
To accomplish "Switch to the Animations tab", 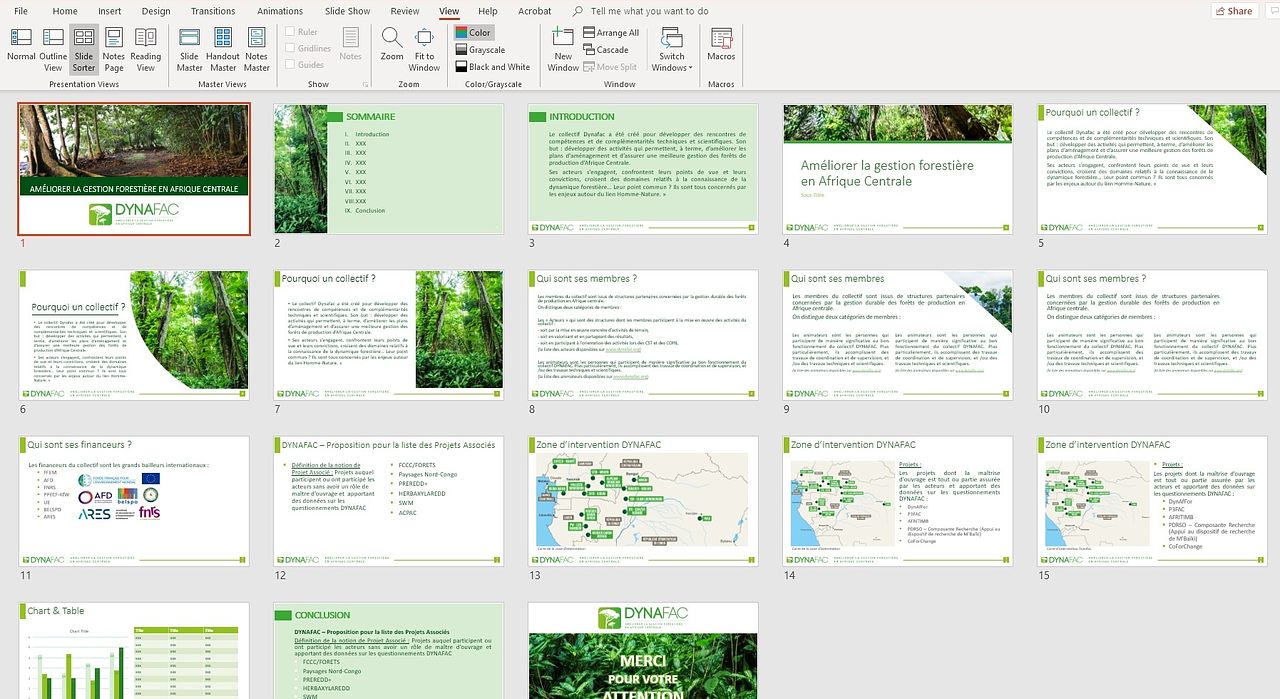I will coord(280,11).
